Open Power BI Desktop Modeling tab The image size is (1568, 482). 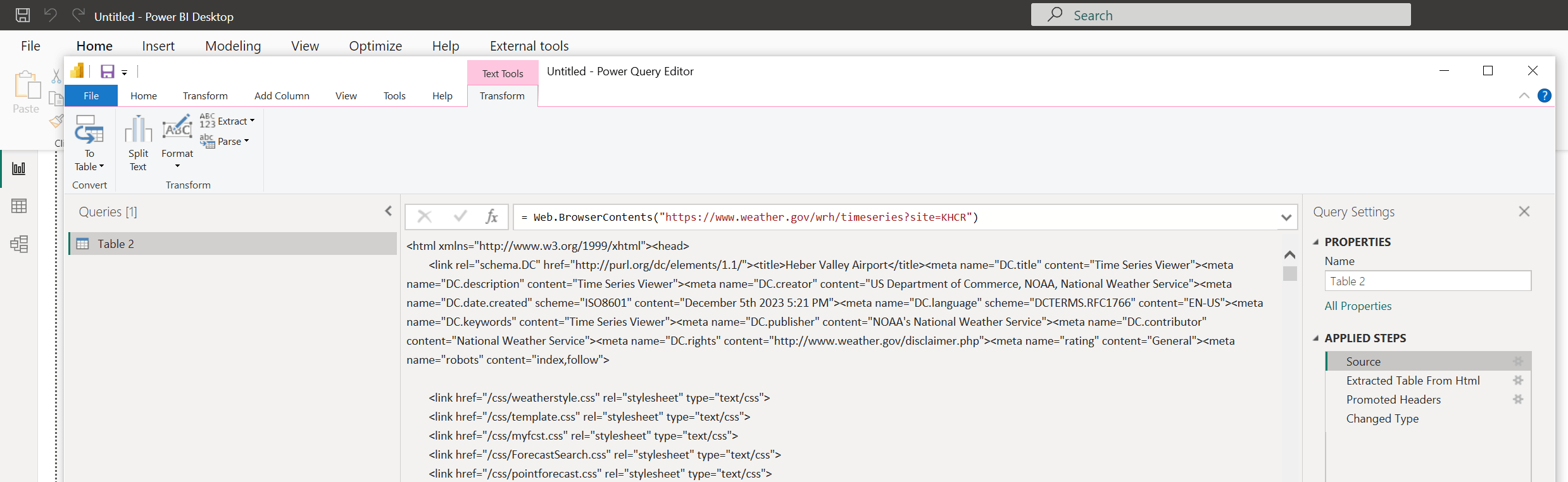(233, 46)
